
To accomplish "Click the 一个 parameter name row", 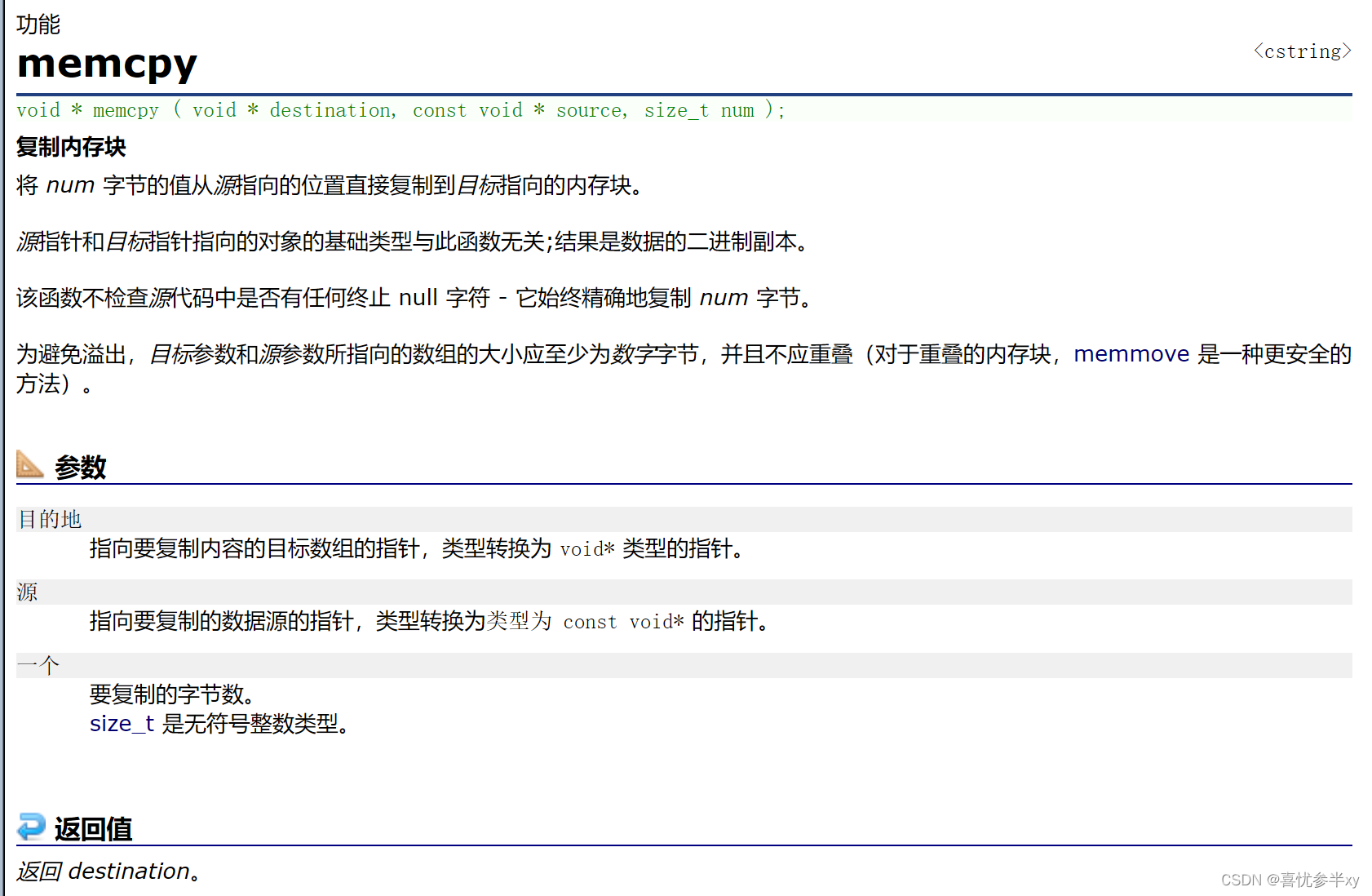I will point(684,665).
